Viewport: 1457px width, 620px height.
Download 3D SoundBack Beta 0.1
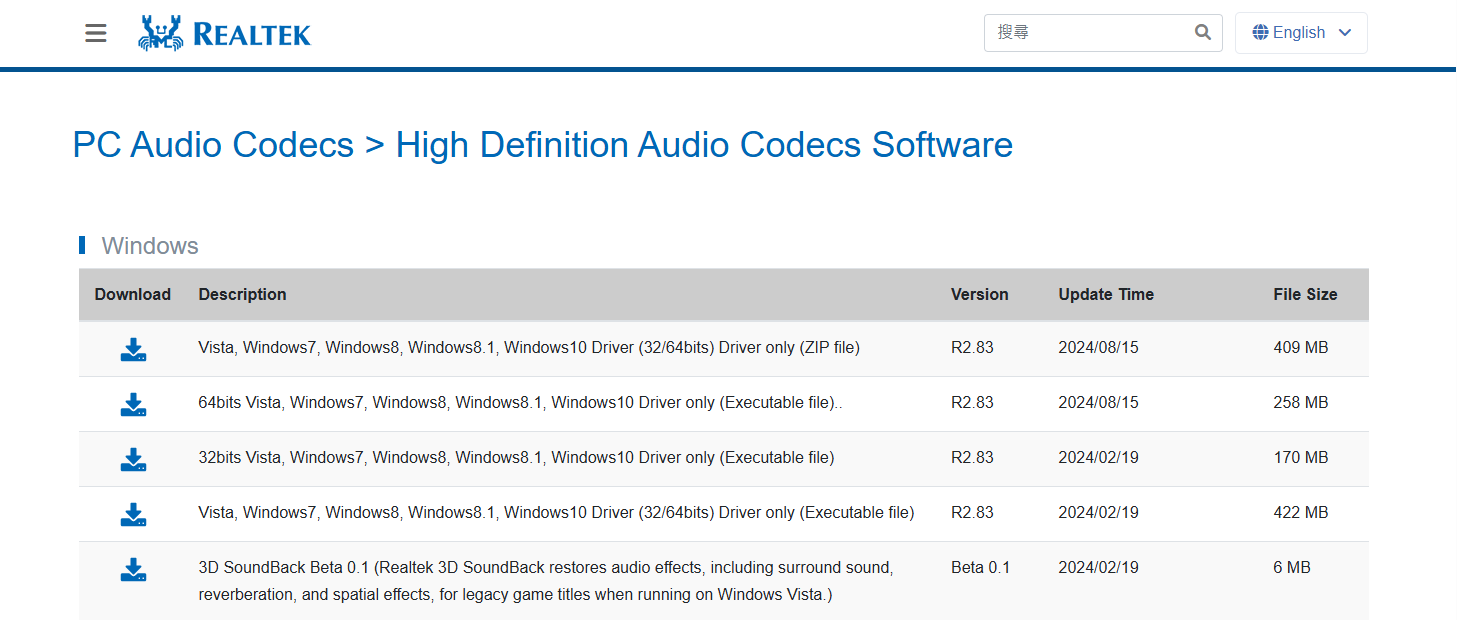pos(133,569)
